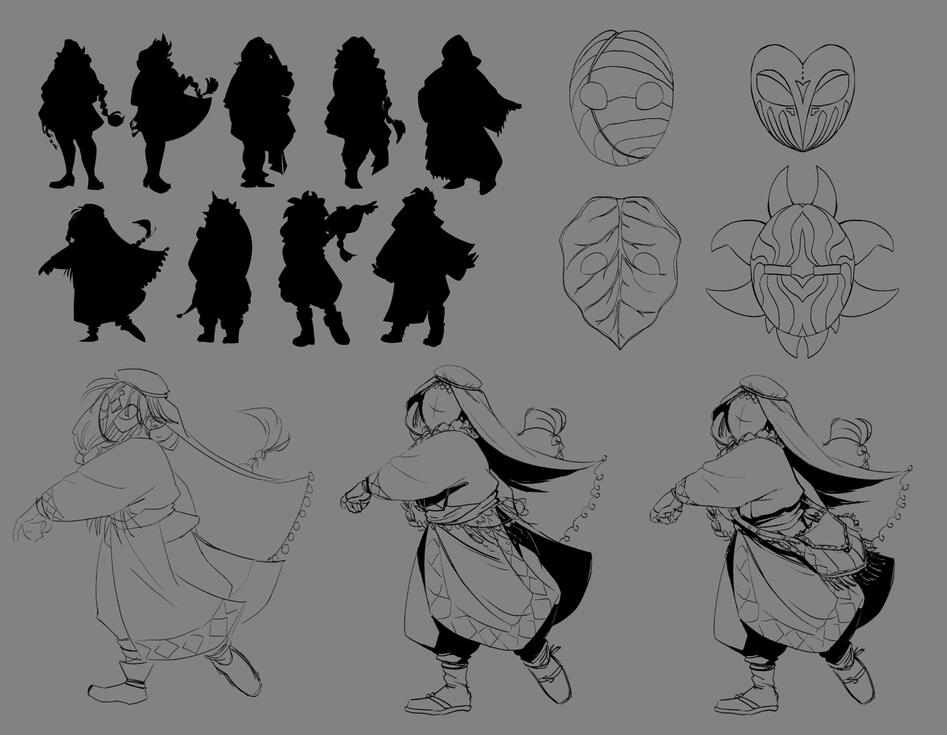The width and height of the screenshot is (947, 735).
Task: Select the third silhouette in the top row
Action: pos(258,112)
